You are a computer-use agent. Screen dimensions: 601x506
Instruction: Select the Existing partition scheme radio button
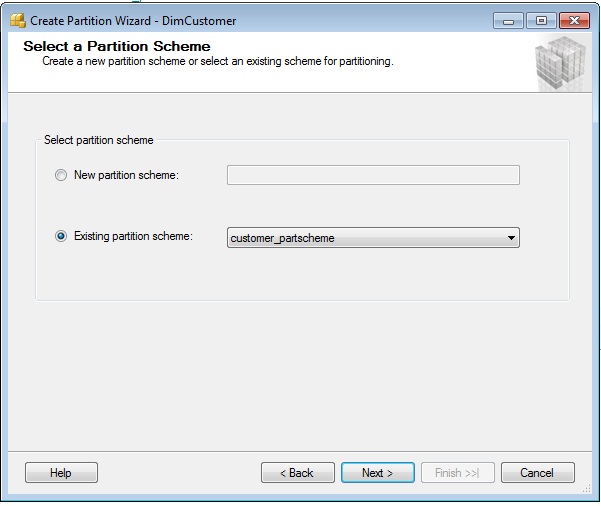(61, 236)
